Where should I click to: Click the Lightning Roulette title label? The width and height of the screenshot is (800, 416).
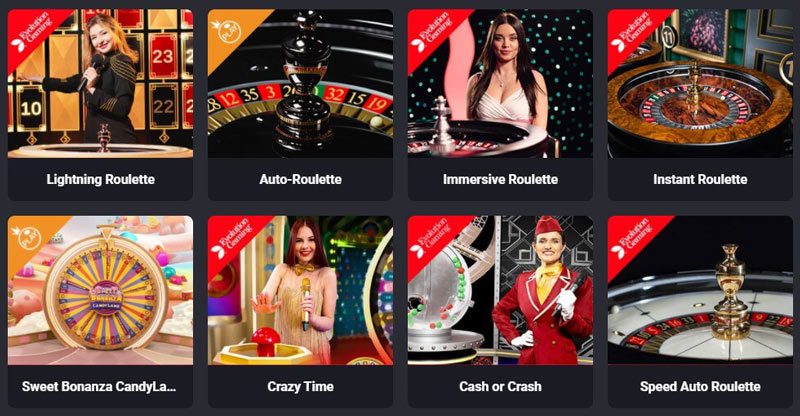[x=101, y=179]
